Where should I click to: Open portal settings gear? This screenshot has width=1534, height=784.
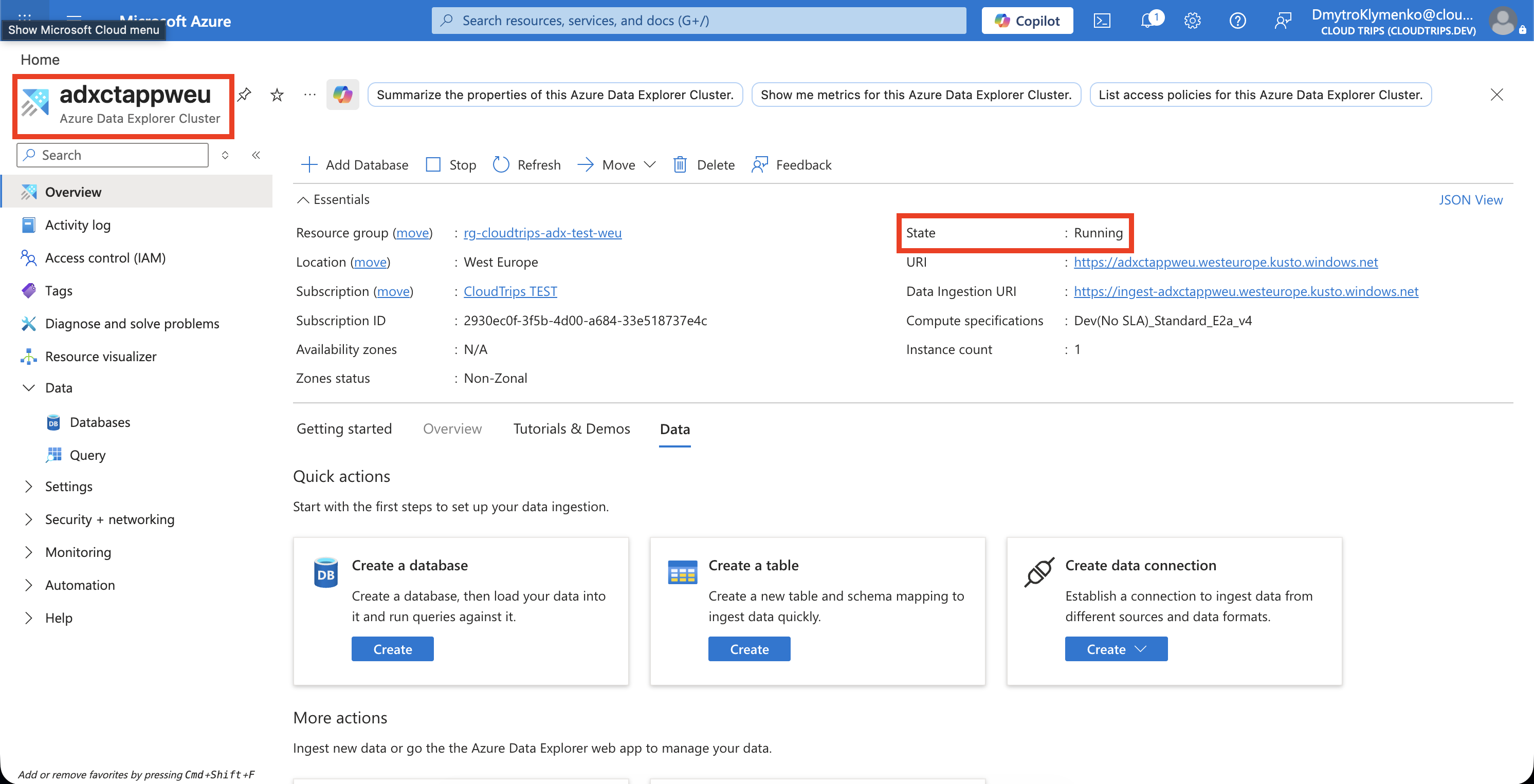coord(1192,21)
